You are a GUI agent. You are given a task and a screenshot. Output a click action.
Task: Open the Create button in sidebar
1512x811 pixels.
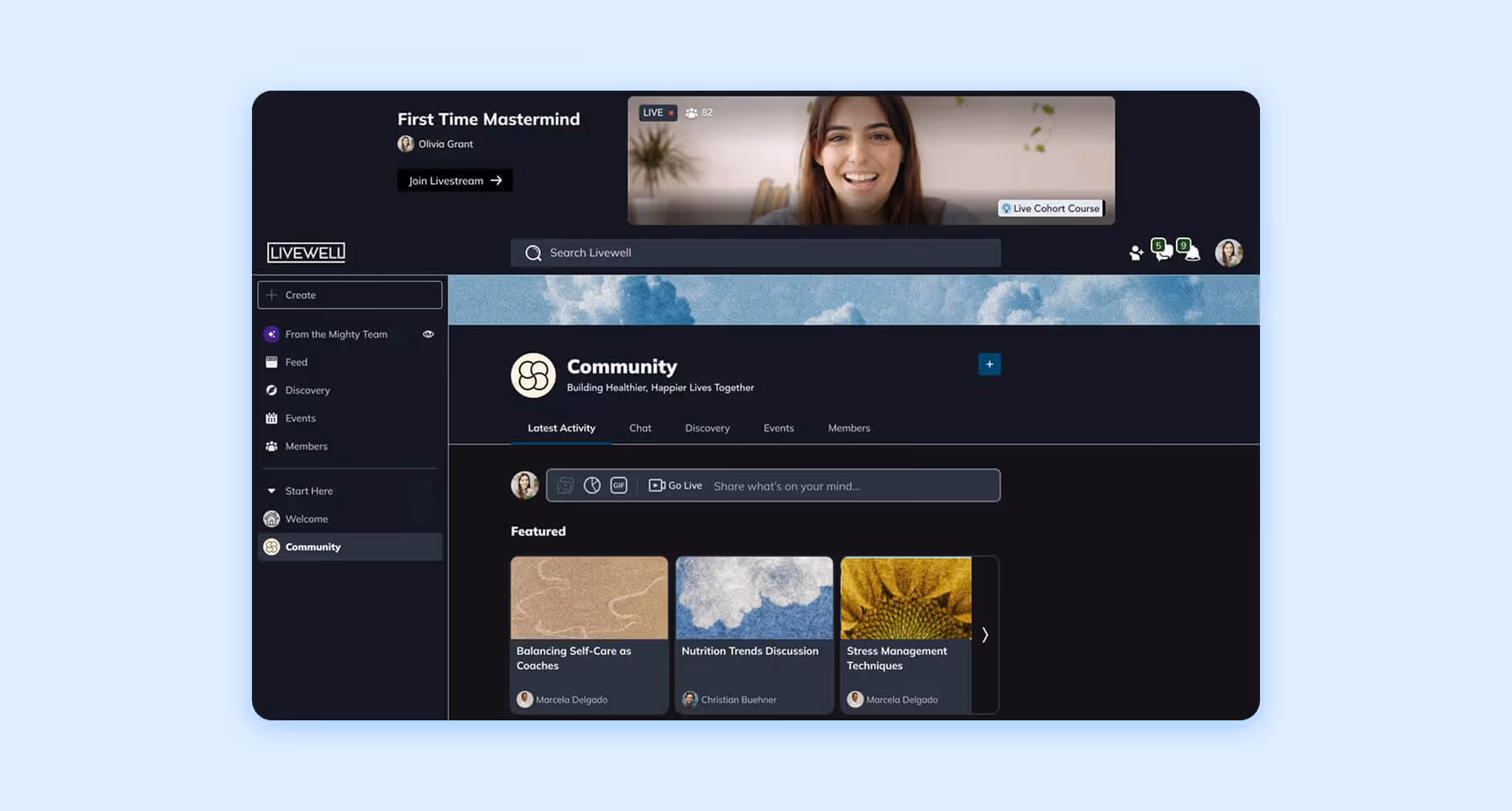pos(349,295)
